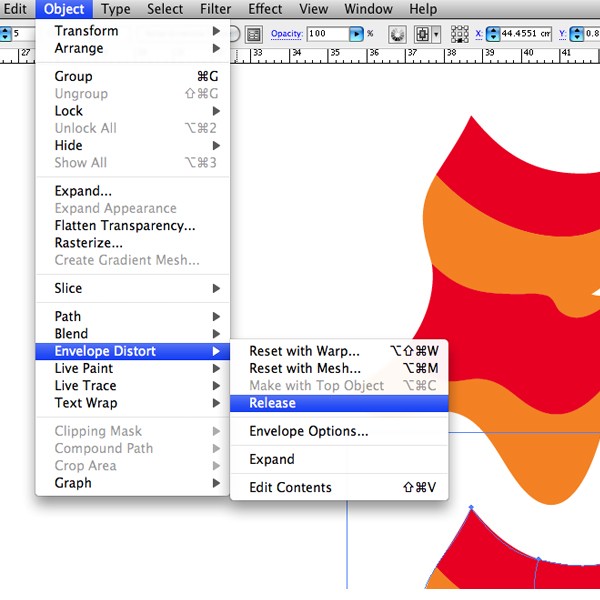
Task: Choose Edit Contents in the submenu
Action: click(x=339, y=488)
